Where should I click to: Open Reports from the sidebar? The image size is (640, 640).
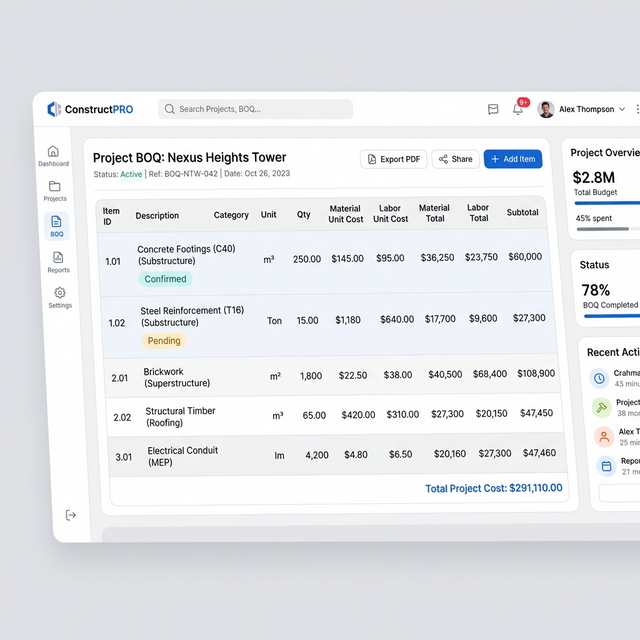pos(58,261)
